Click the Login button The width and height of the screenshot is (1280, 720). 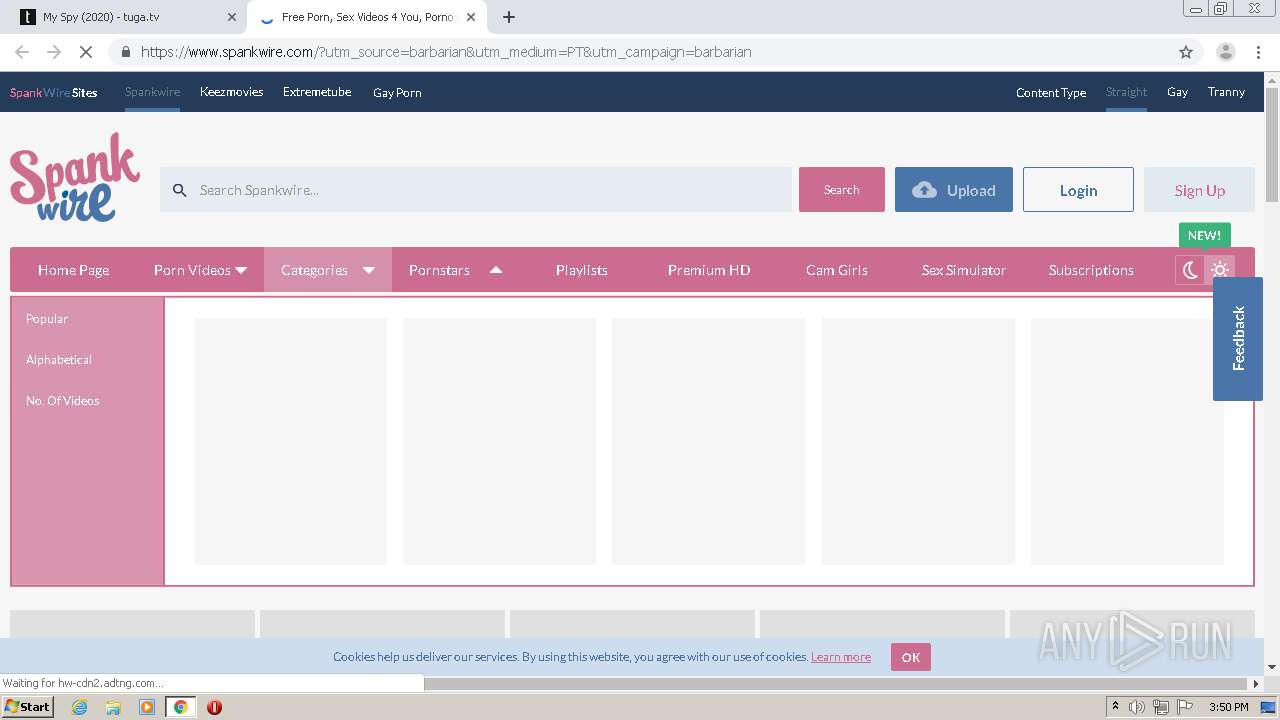click(1078, 190)
